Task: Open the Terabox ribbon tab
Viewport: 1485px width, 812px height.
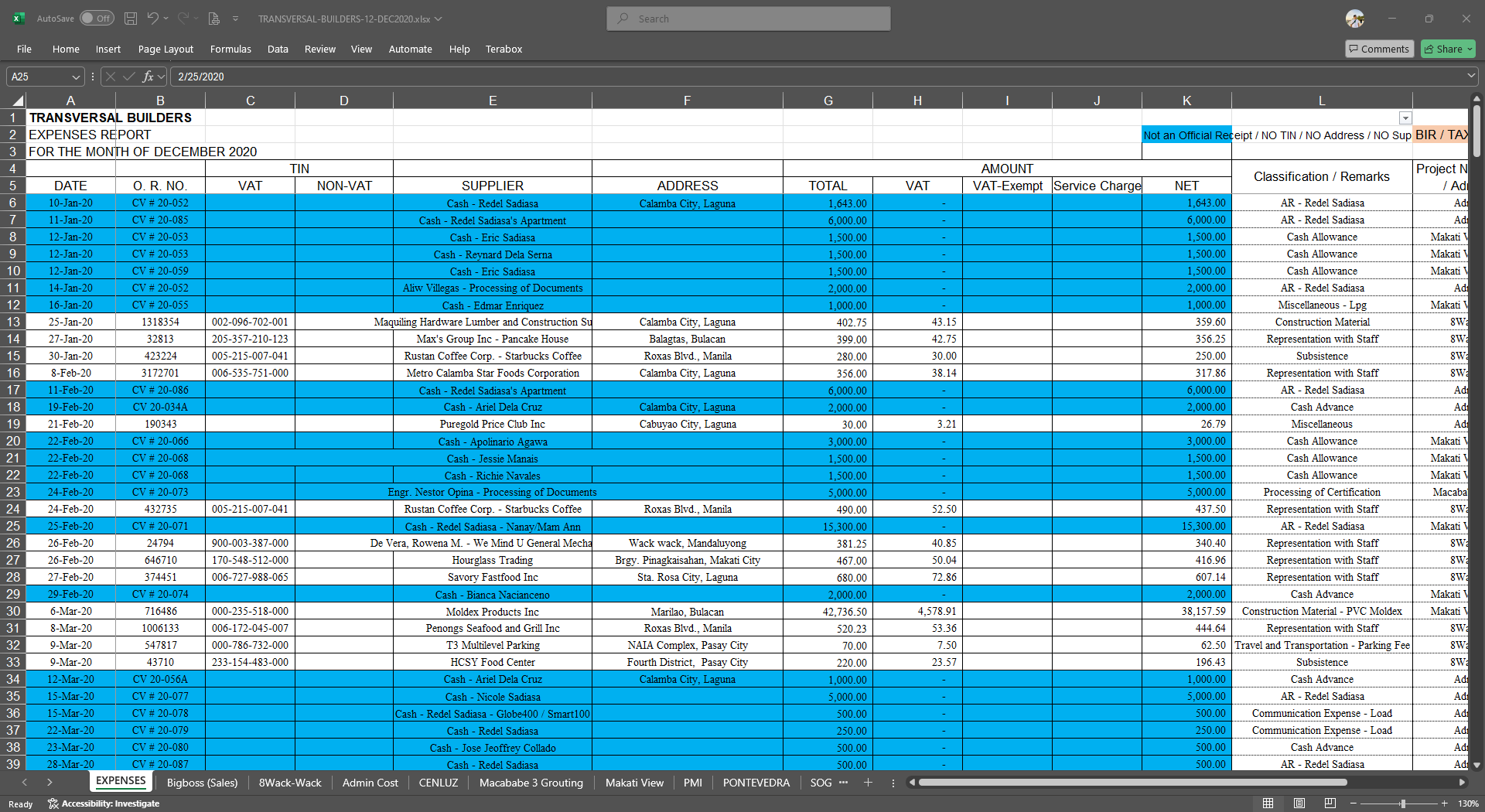Action: pyautogui.click(x=504, y=49)
